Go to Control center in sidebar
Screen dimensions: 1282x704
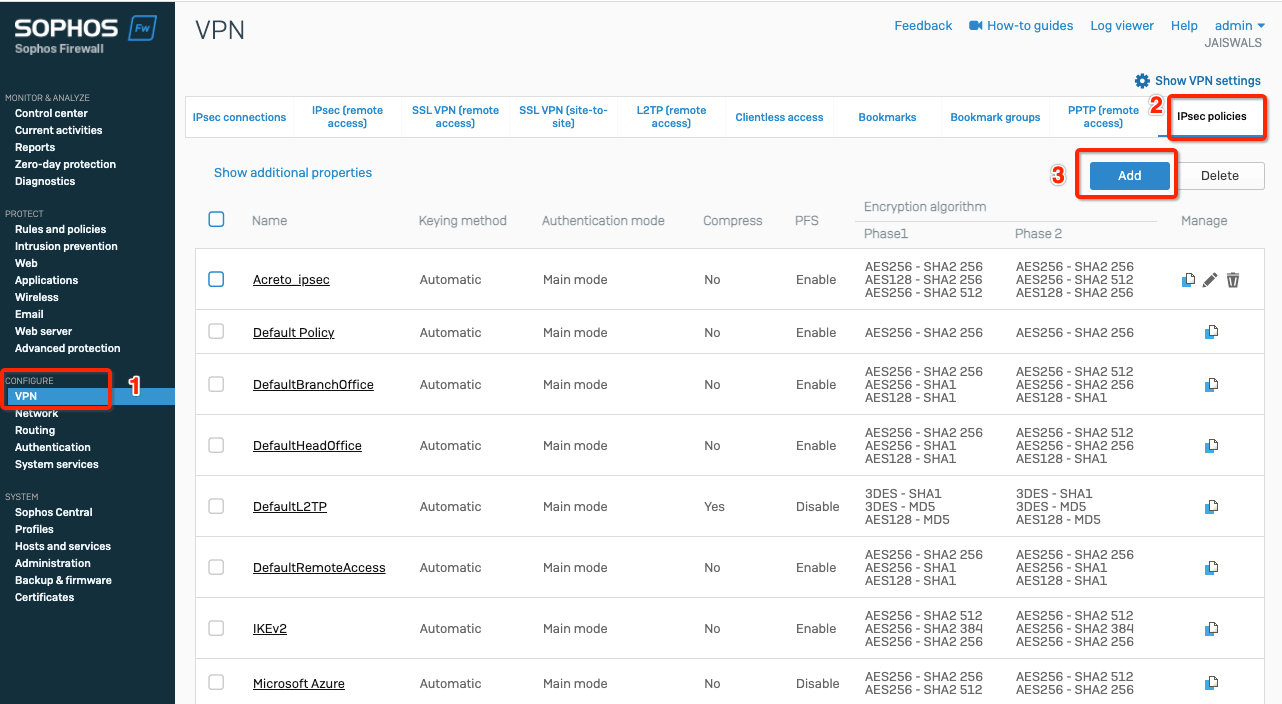[51, 113]
